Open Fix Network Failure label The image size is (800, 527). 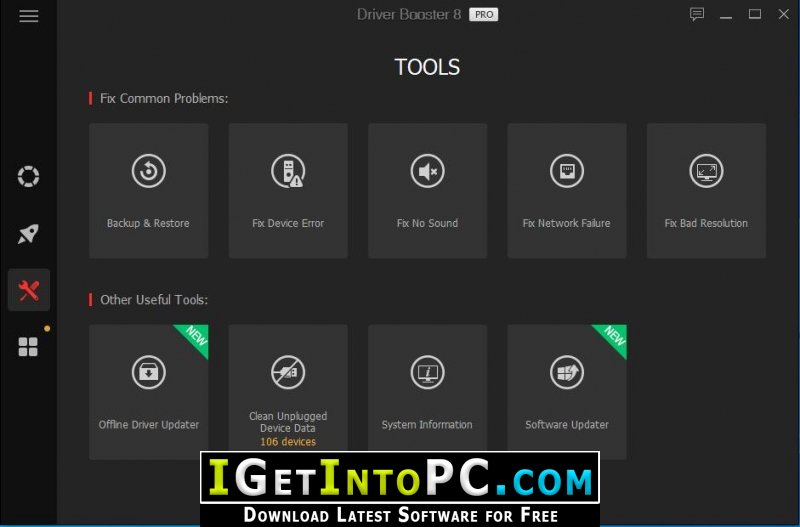click(566, 223)
